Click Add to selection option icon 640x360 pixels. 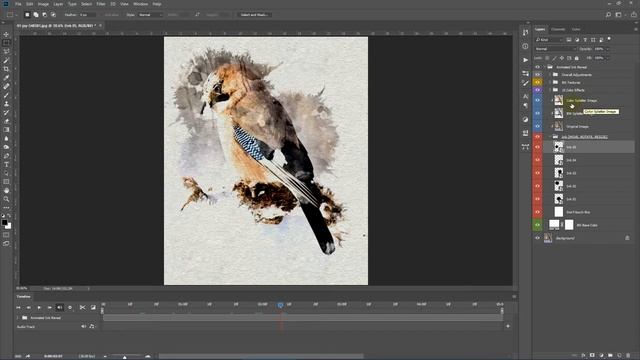36,15
